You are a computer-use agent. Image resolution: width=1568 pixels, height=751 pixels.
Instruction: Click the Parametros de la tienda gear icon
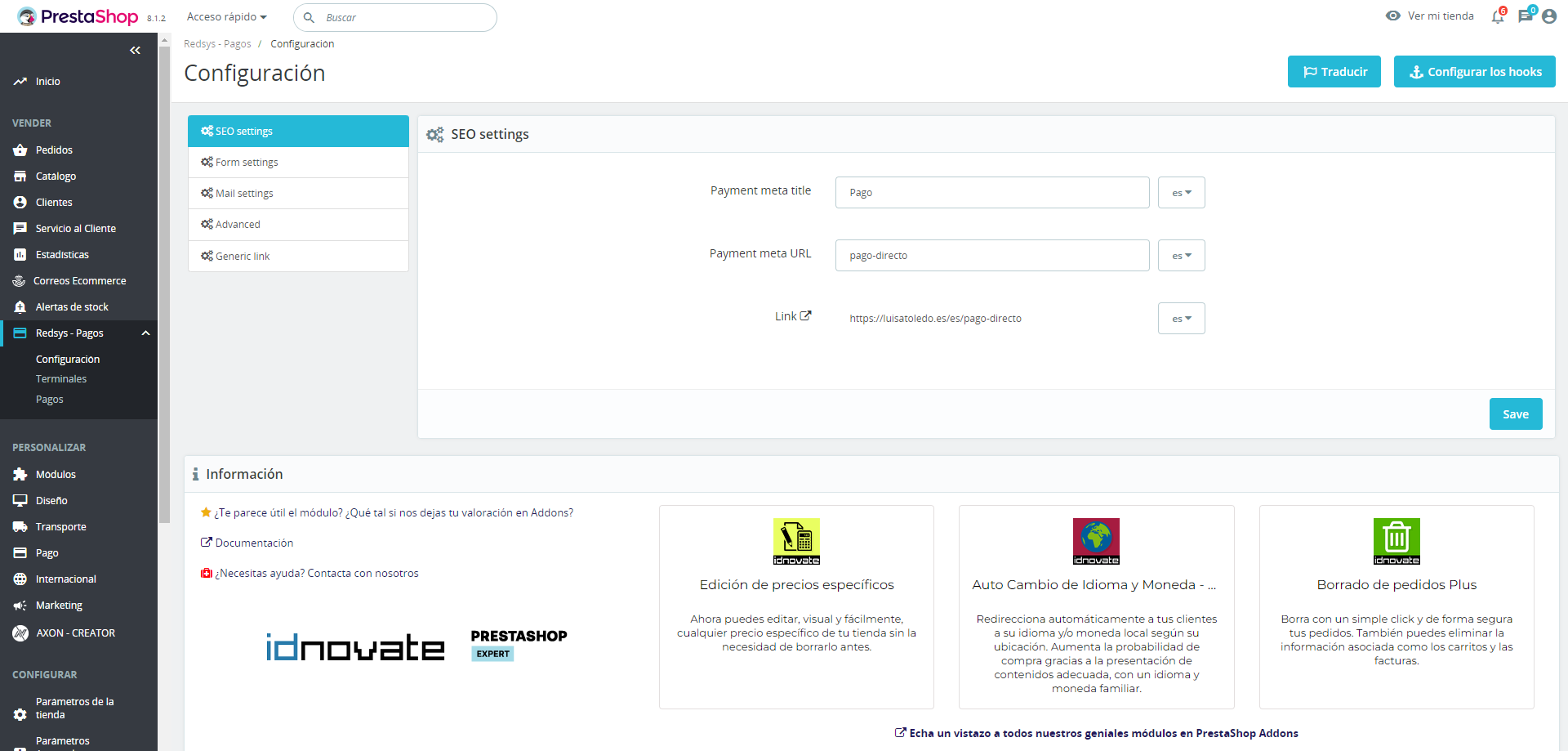20,715
